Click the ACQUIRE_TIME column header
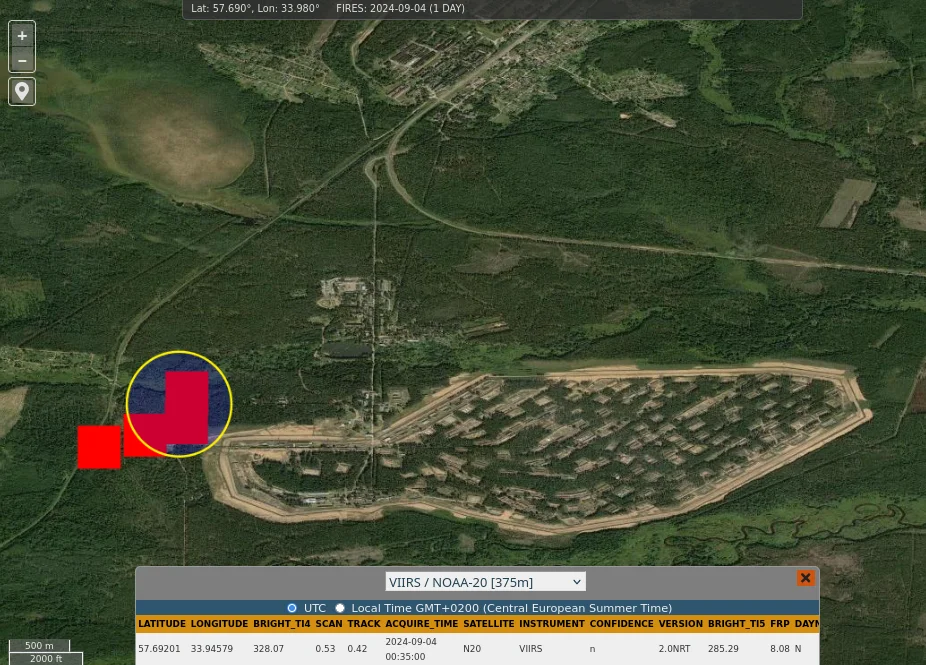This screenshot has width=926, height=665. click(421, 624)
